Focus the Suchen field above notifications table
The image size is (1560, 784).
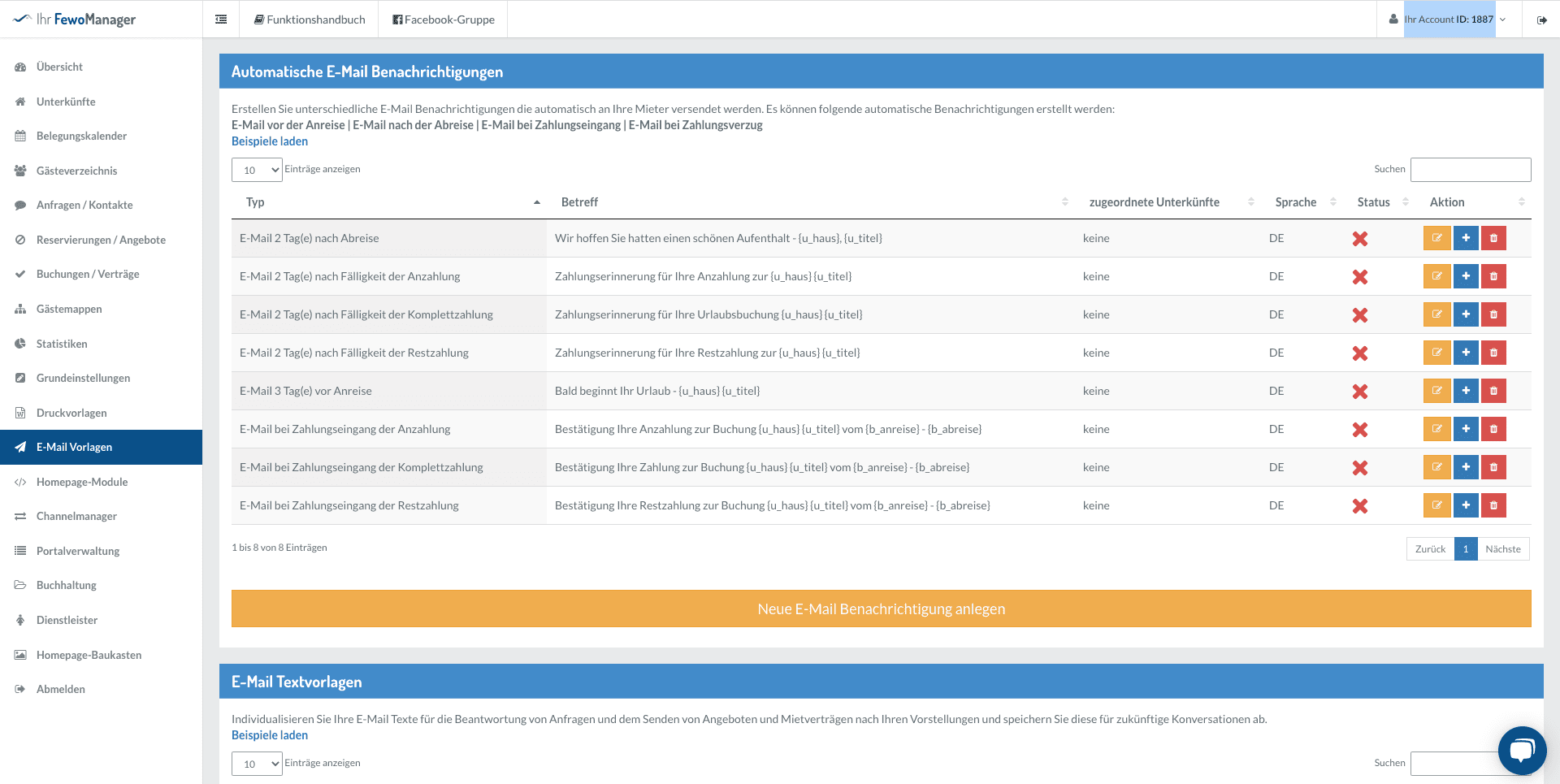click(x=1471, y=169)
